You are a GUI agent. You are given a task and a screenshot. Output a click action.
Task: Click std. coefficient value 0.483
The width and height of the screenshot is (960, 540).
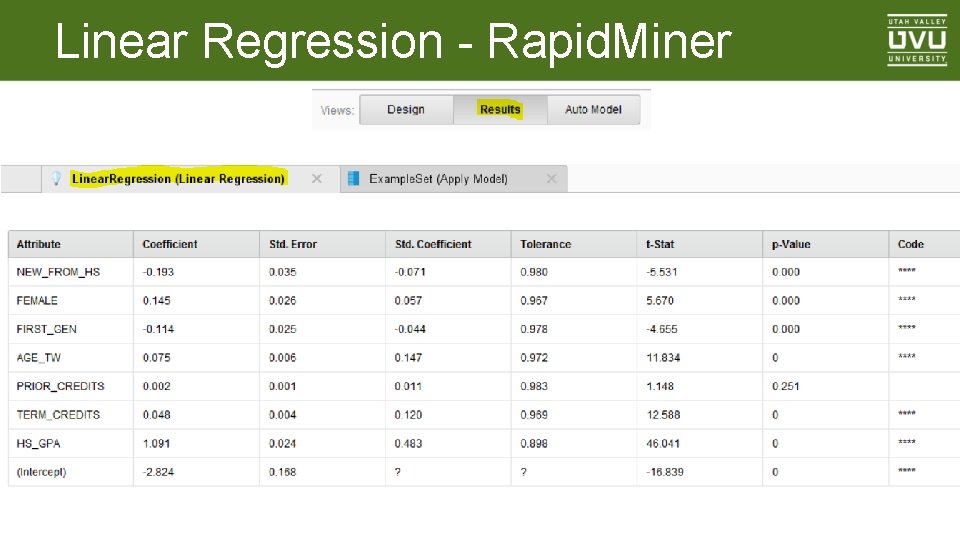[x=408, y=443]
